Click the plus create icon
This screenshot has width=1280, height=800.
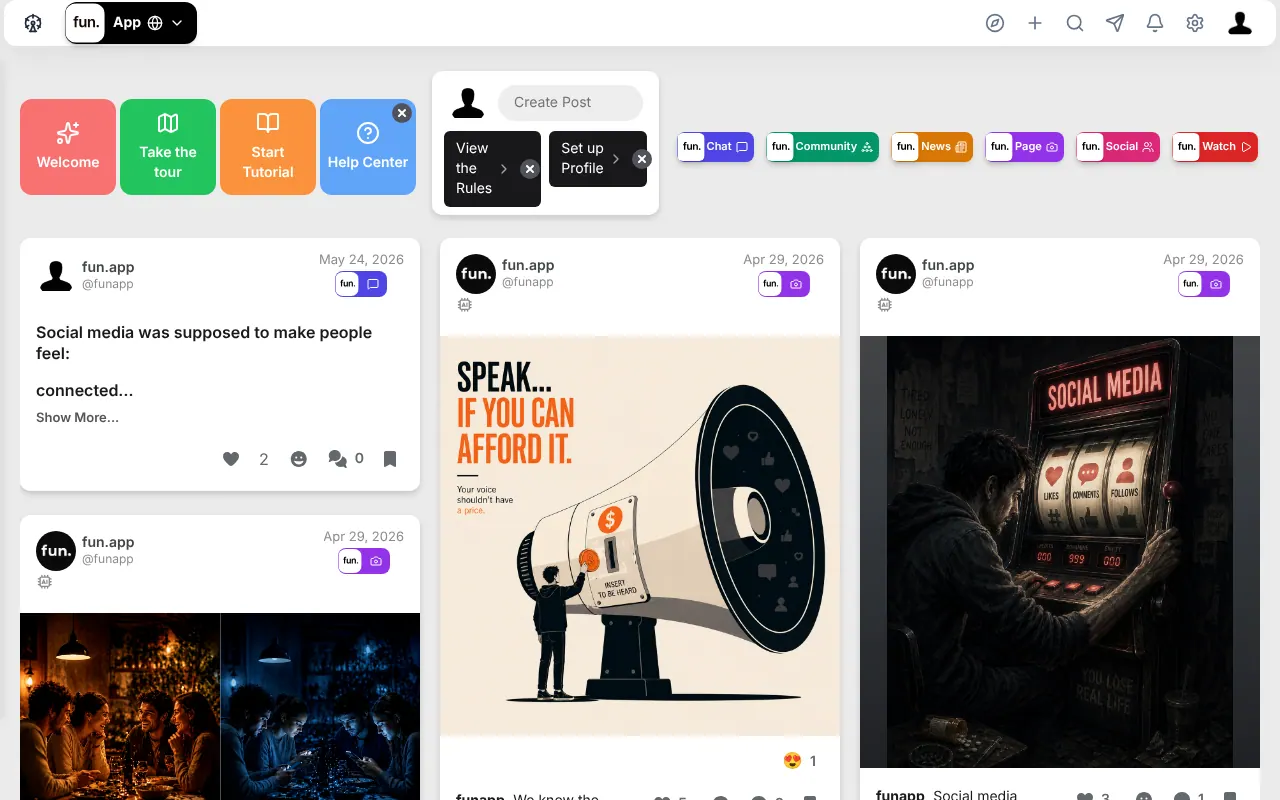pyautogui.click(x=1035, y=23)
